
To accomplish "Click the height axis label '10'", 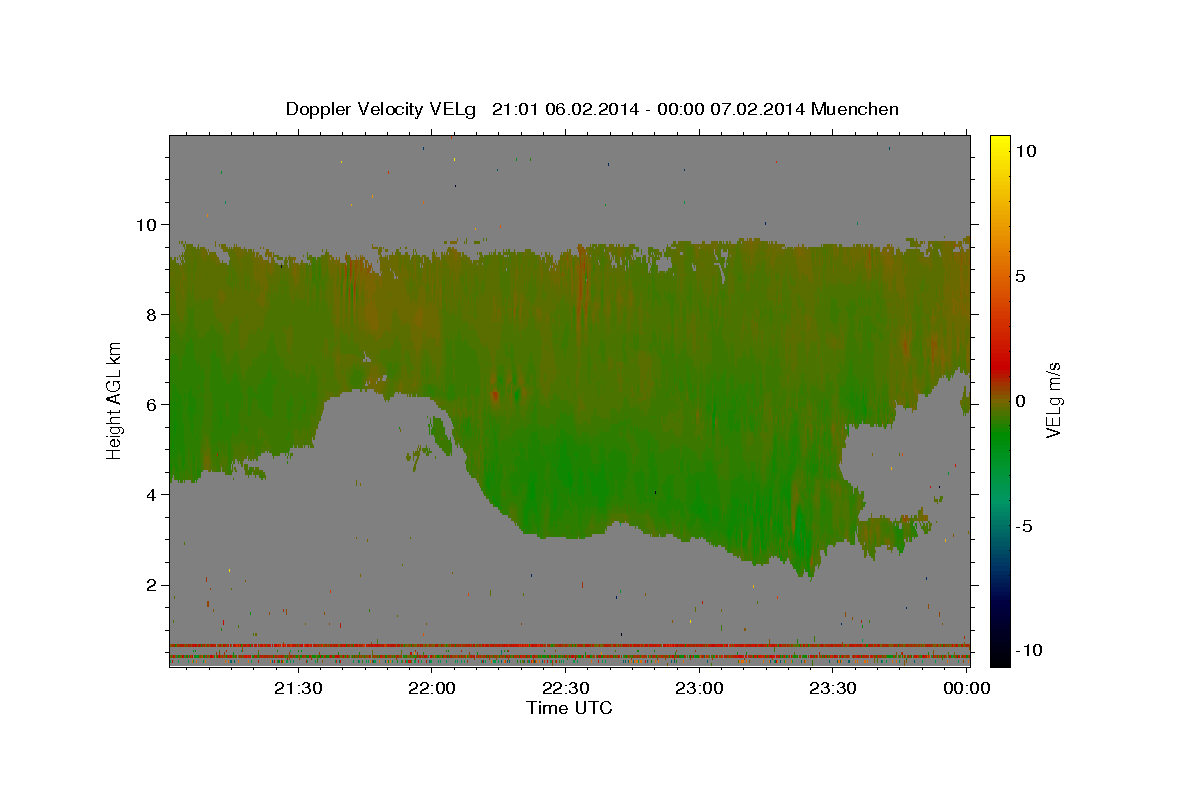I will click(149, 224).
